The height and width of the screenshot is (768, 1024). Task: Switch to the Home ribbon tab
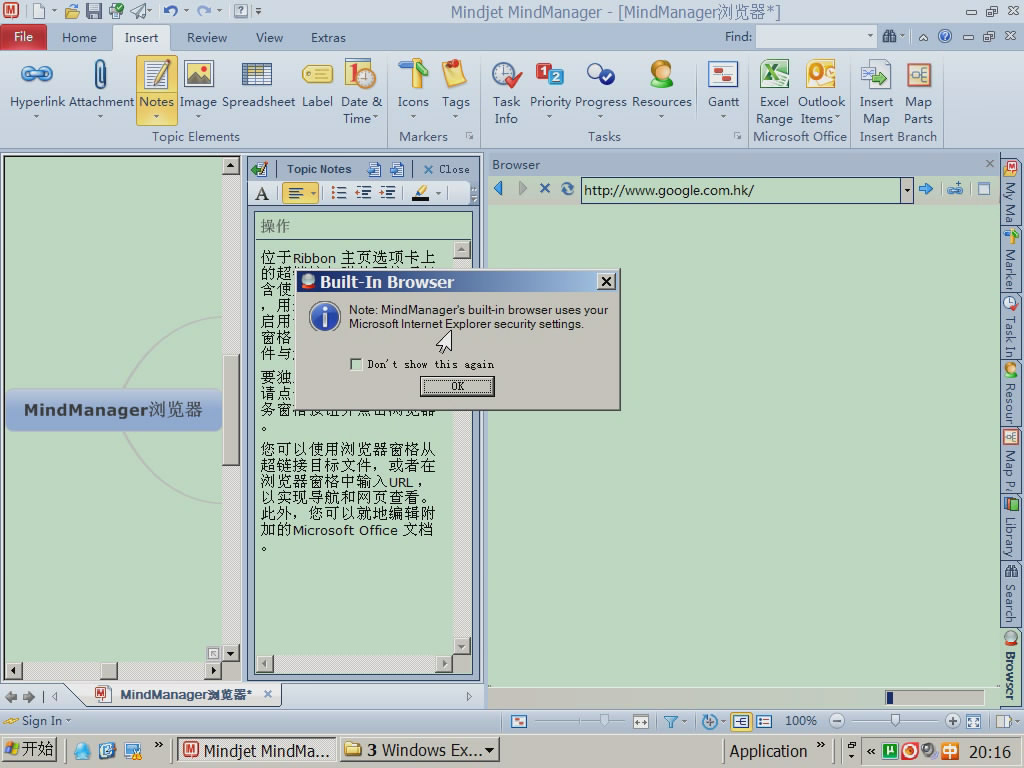click(x=79, y=38)
